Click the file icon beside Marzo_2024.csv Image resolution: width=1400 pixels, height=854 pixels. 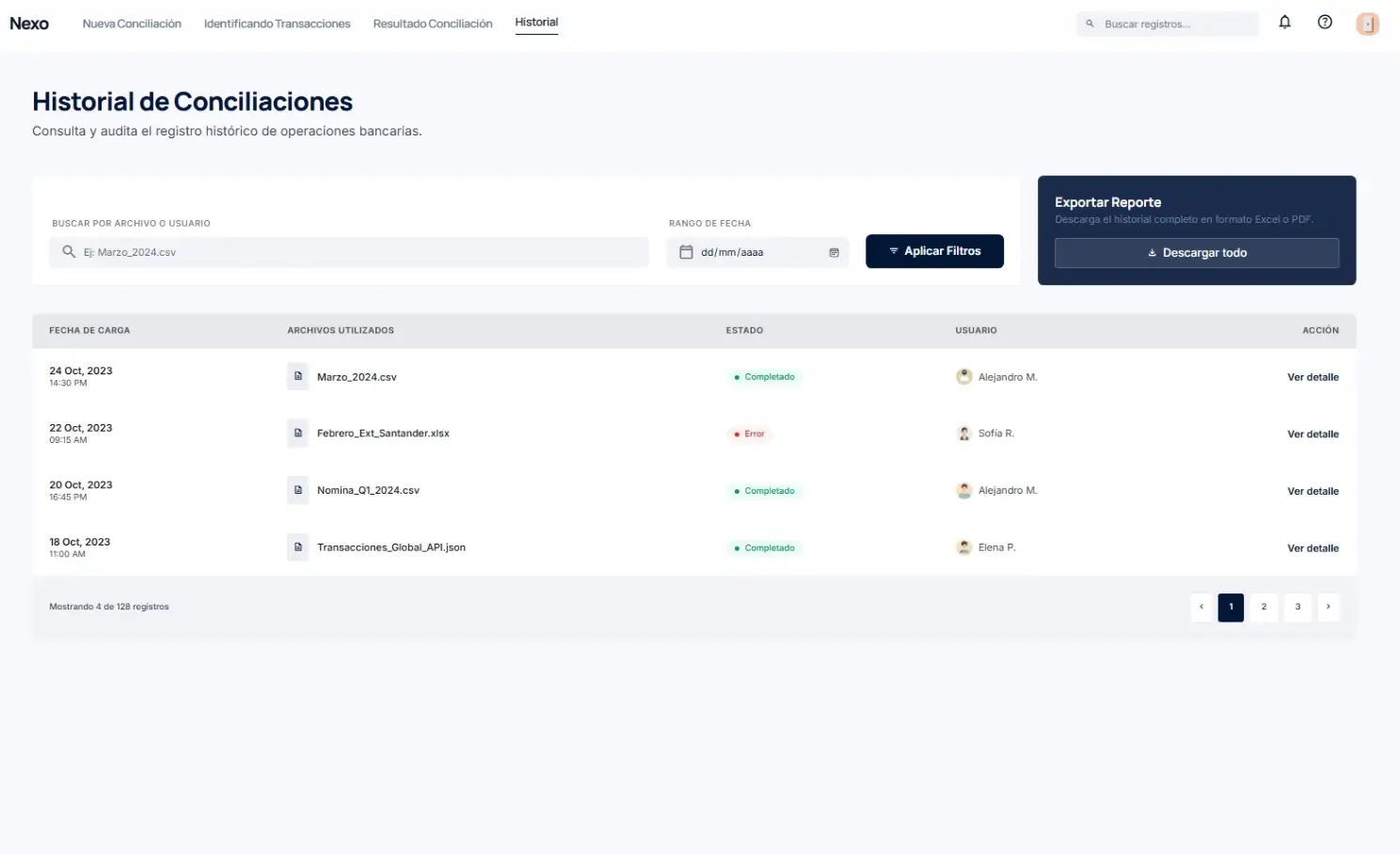point(298,376)
